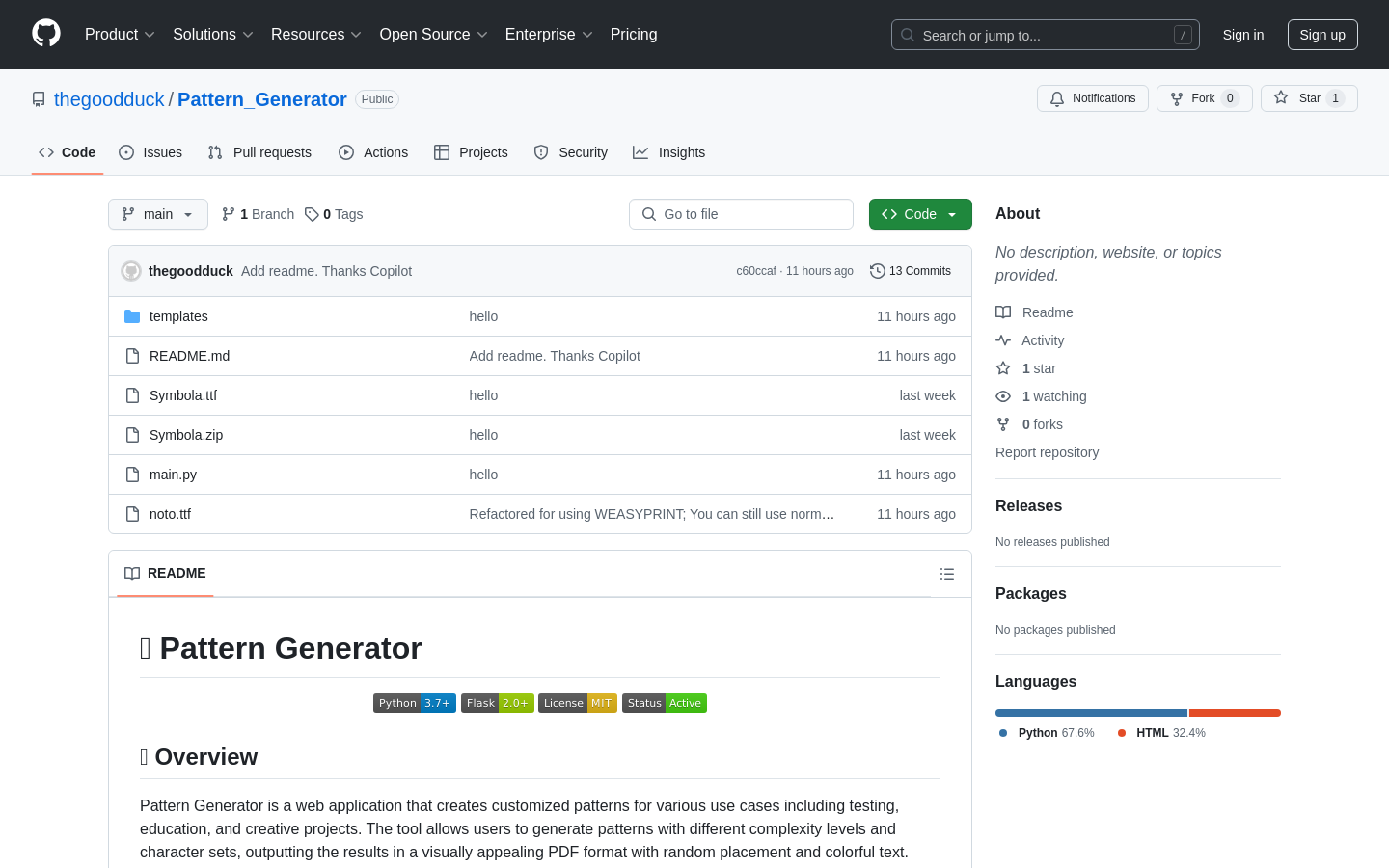Click the repository icon before thegoodduck
1389x868 pixels.
tap(39, 99)
